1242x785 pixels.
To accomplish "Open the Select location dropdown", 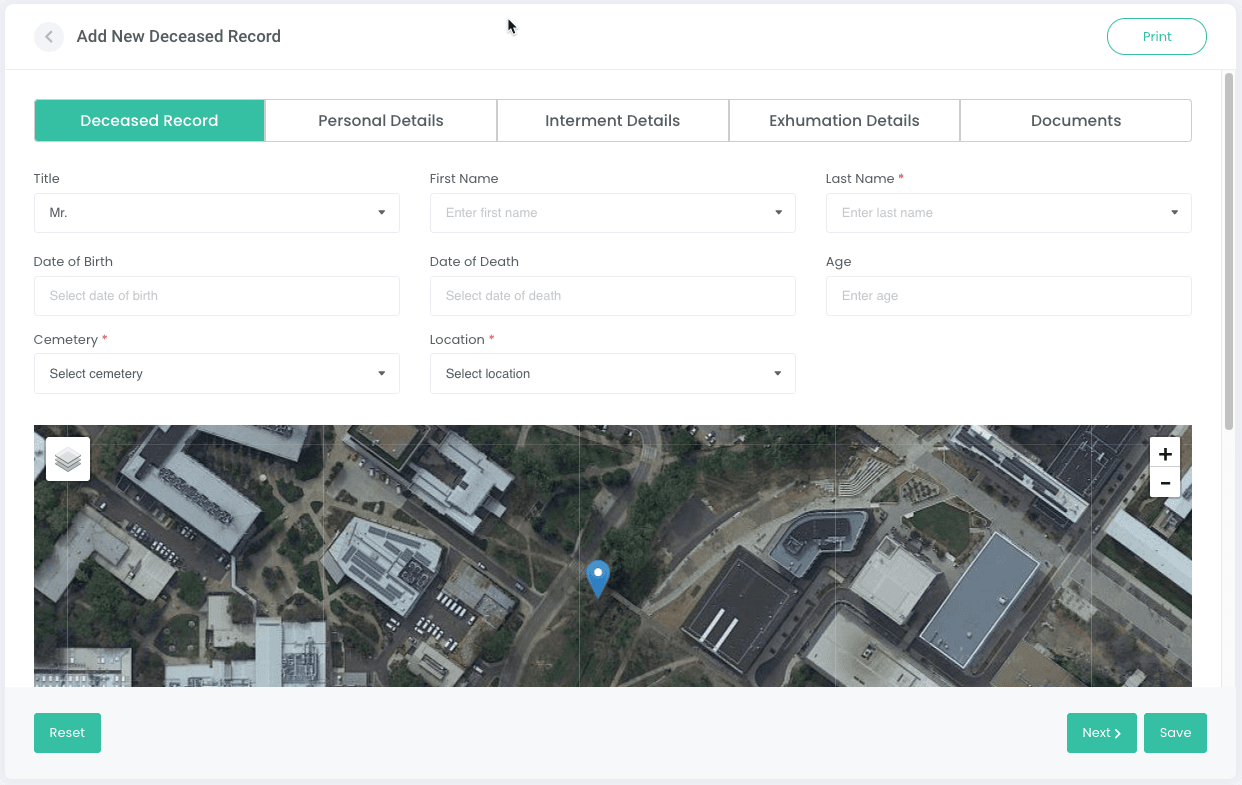I will (612, 374).
